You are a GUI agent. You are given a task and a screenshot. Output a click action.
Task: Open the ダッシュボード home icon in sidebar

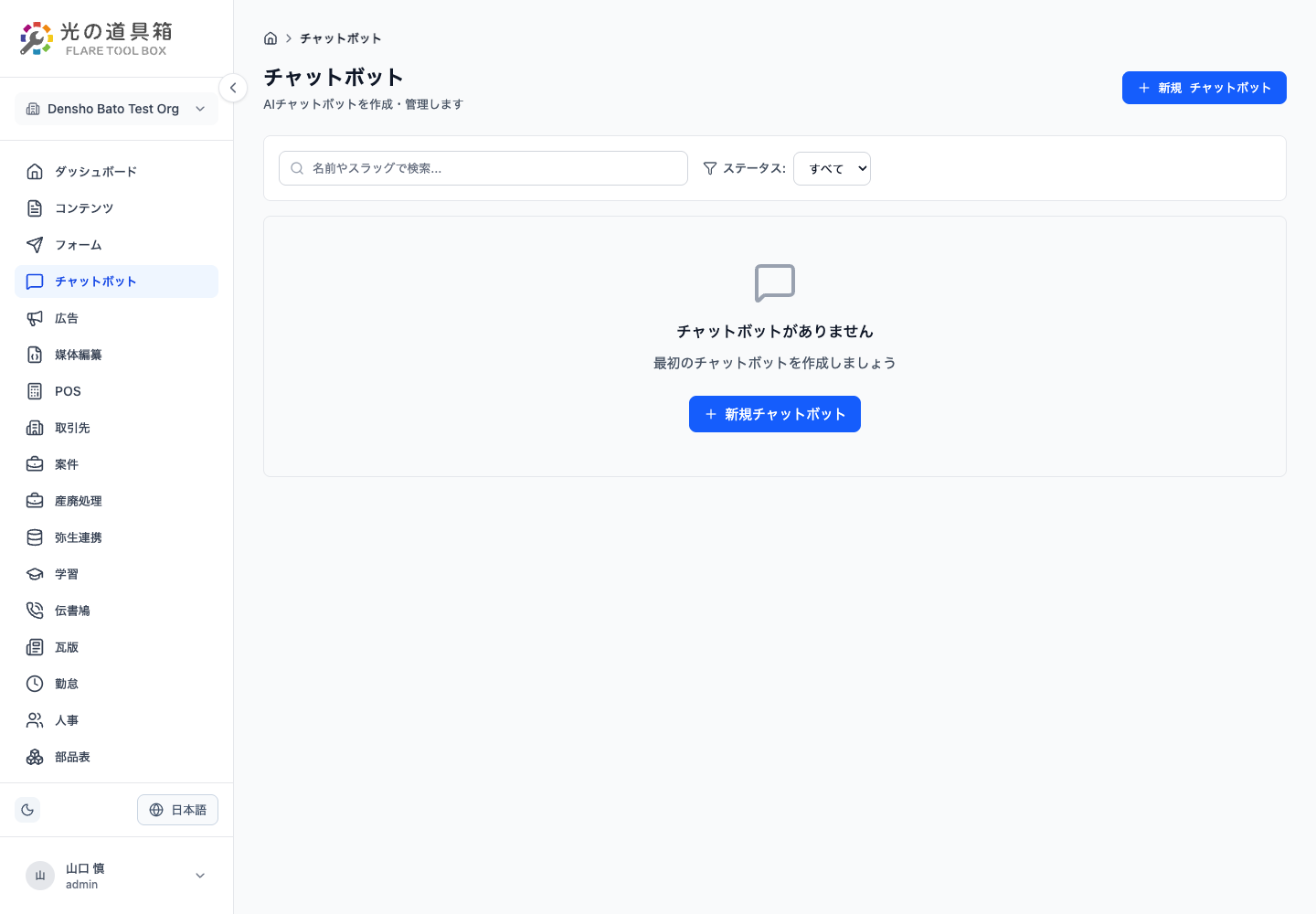35,172
